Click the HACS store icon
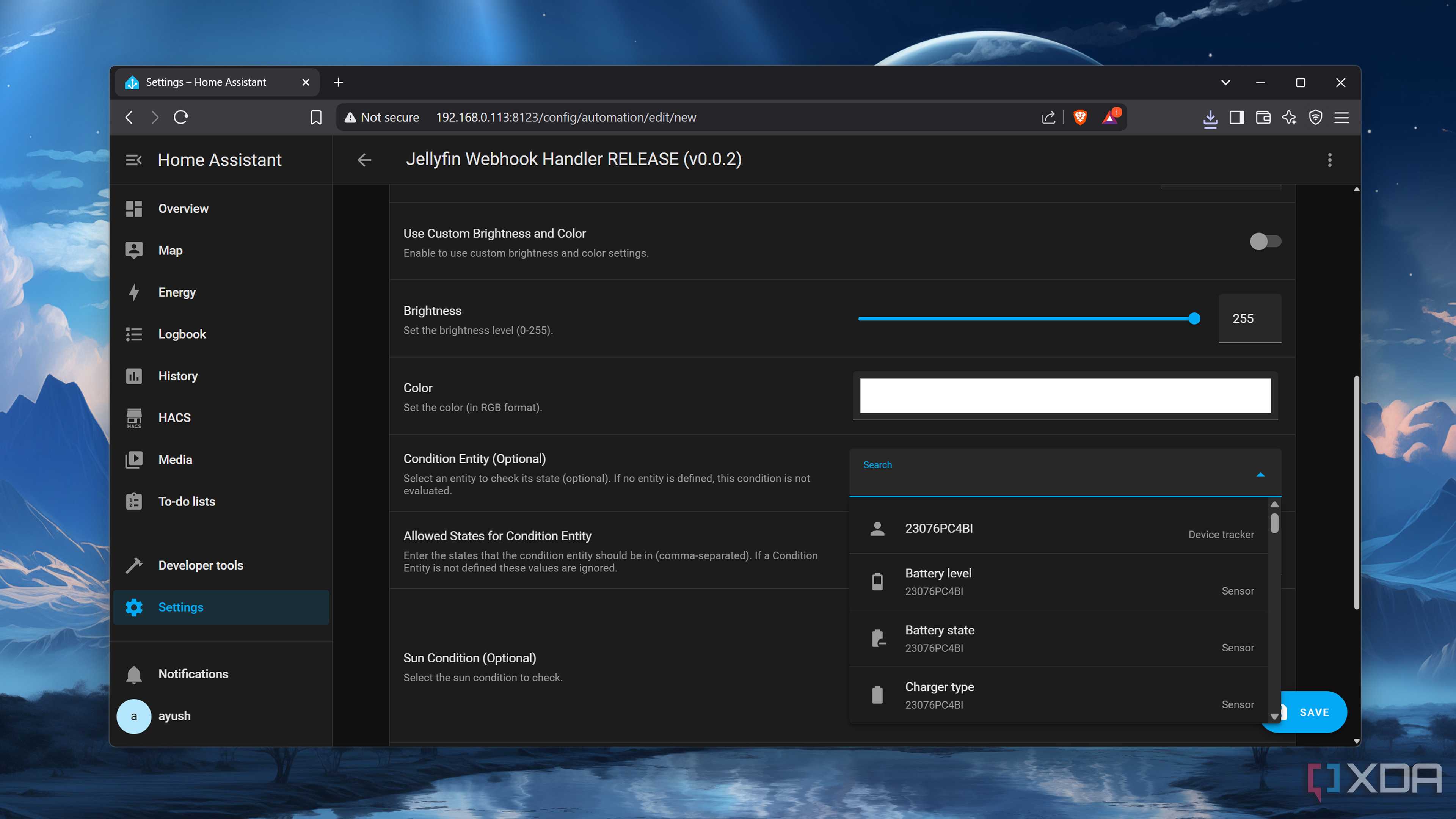This screenshot has height=819, width=1456. coord(134,418)
